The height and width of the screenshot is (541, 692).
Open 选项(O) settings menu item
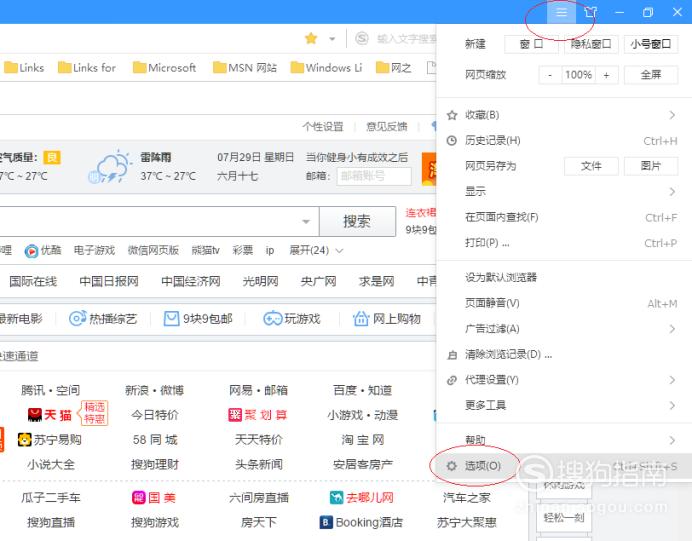[564, 466]
